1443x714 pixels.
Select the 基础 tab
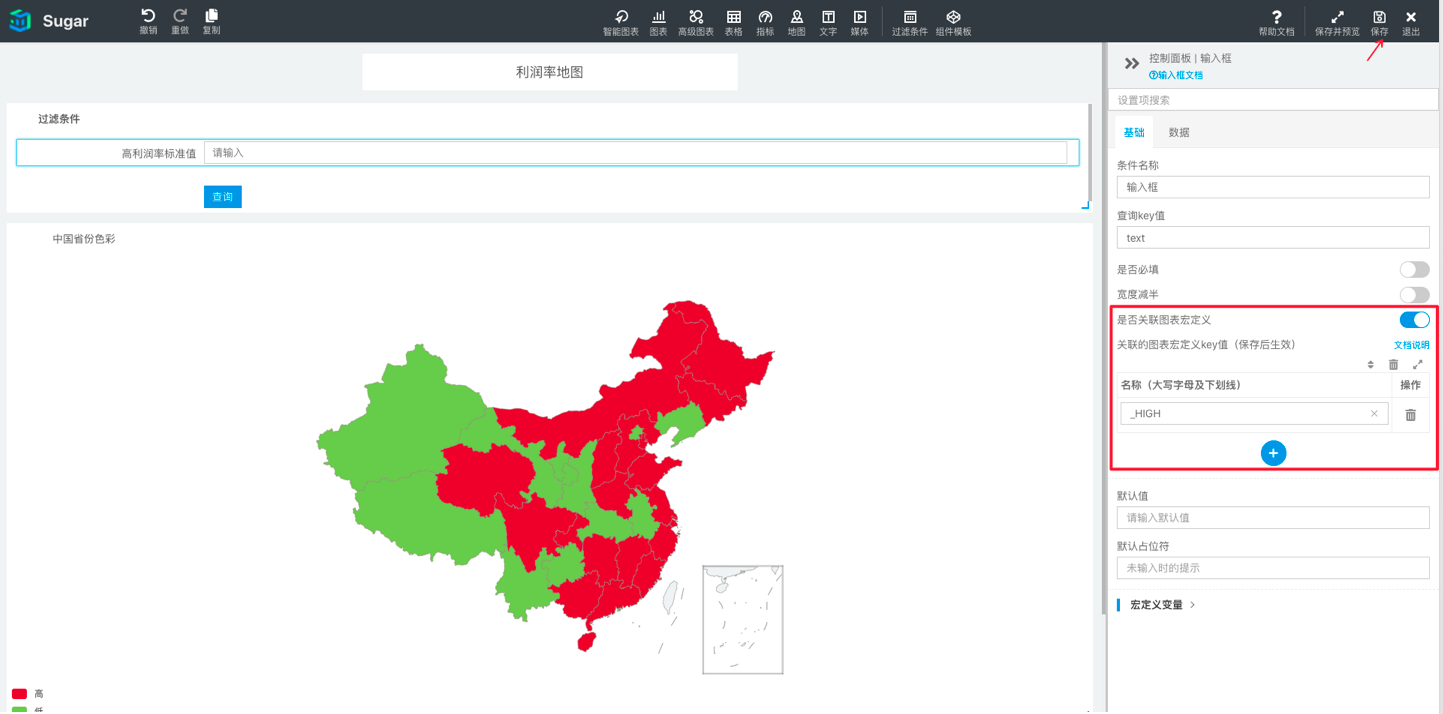tap(1133, 133)
